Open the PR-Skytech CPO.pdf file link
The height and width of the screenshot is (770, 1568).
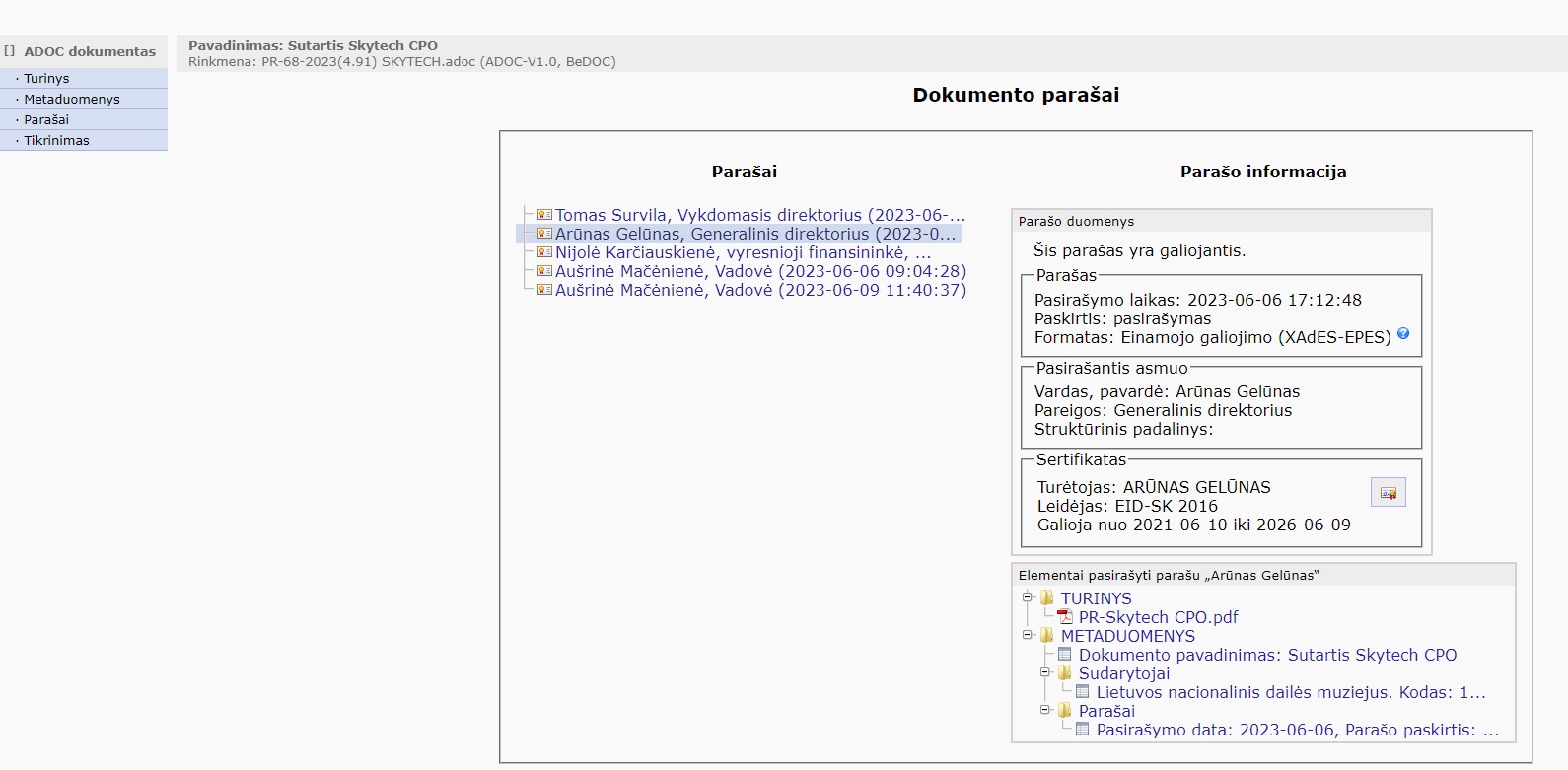click(1158, 617)
